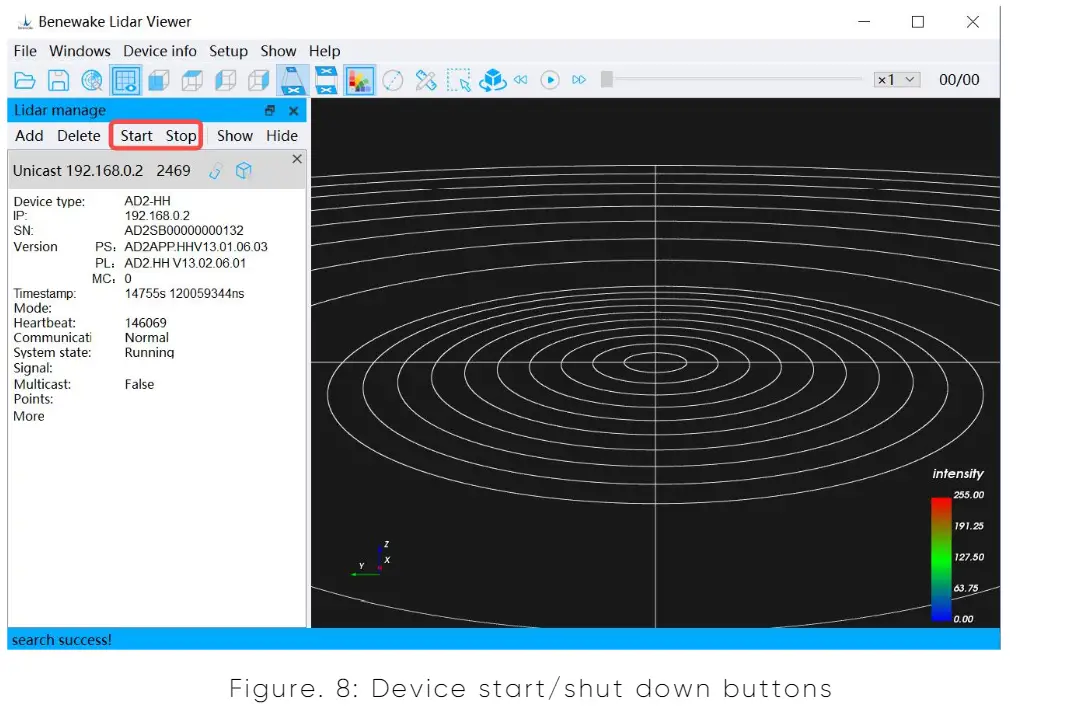This screenshot has height=706, width=1075.
Task: Open the color palette settings icon
Action: point(359,80)
